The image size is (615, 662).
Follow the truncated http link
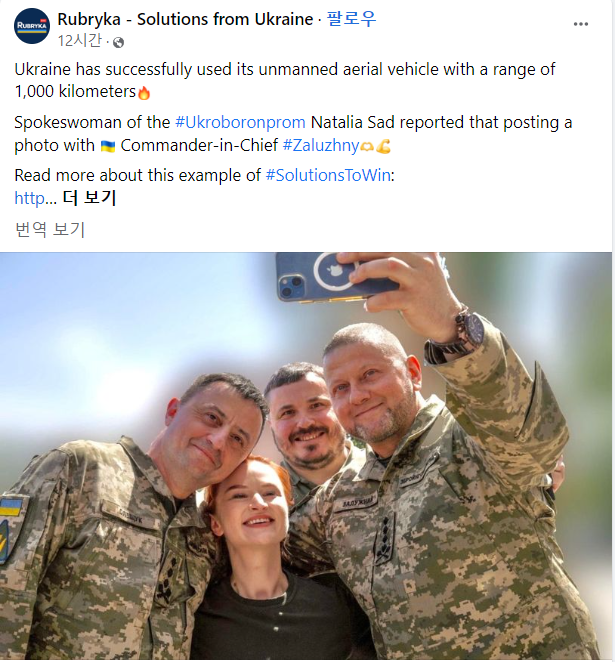(x=35, y=198)
